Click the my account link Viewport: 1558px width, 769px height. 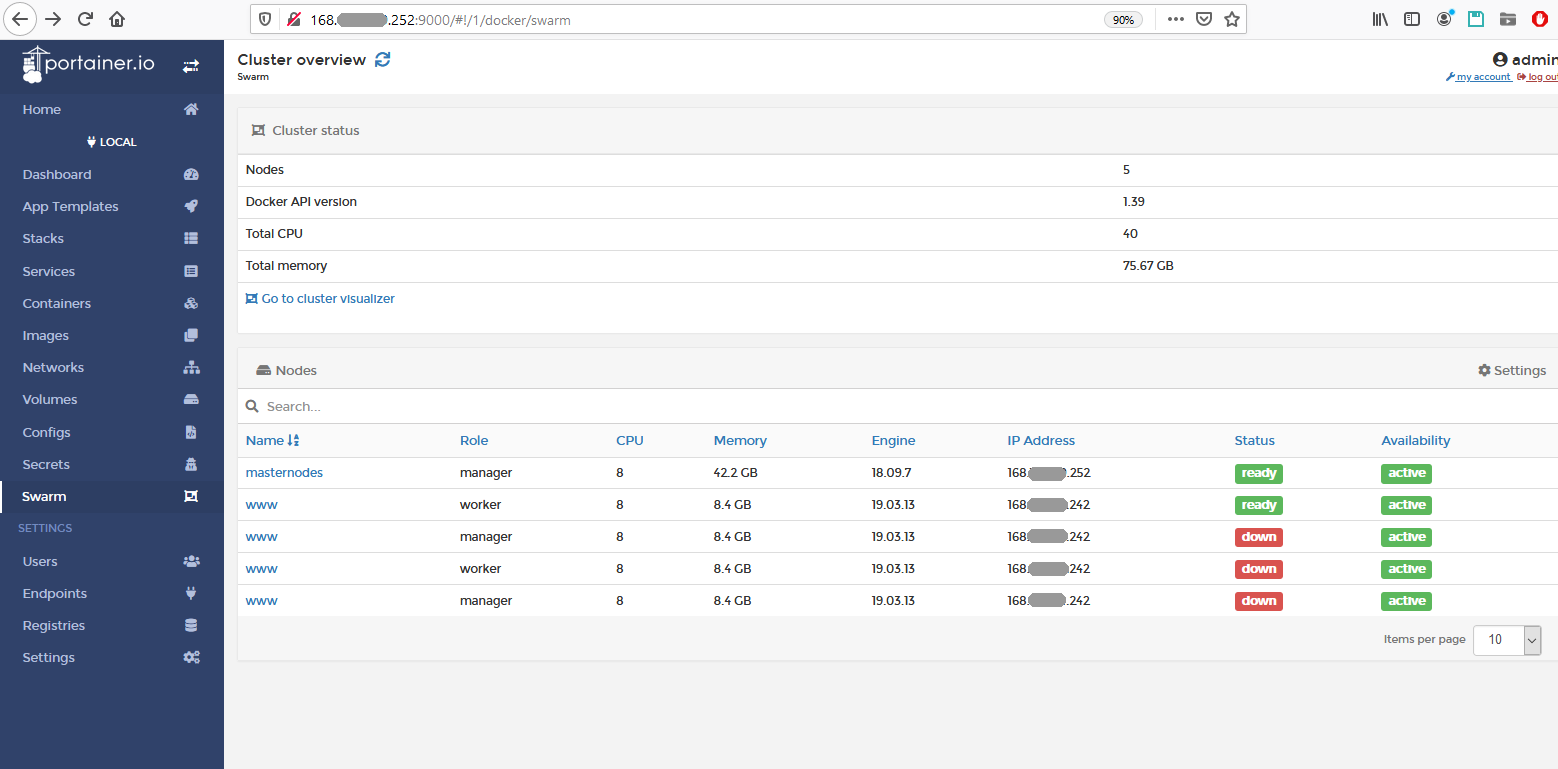1478,77
